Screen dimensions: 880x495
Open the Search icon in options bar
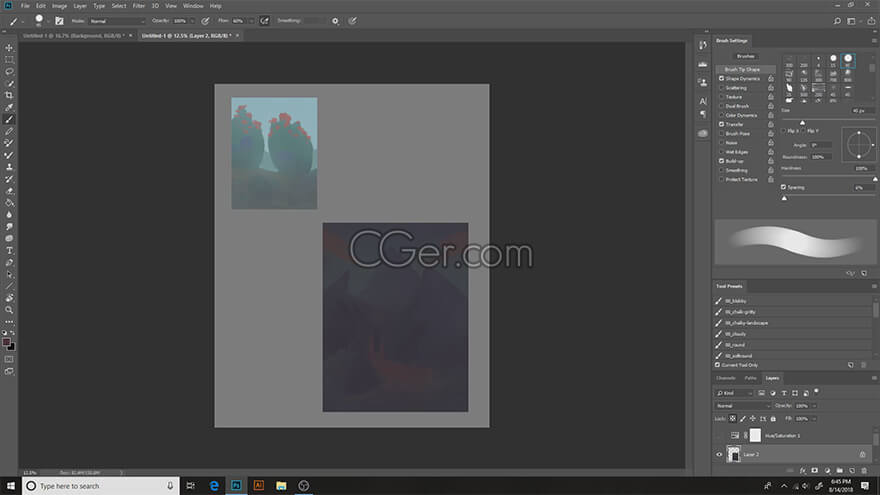point(837,21)
